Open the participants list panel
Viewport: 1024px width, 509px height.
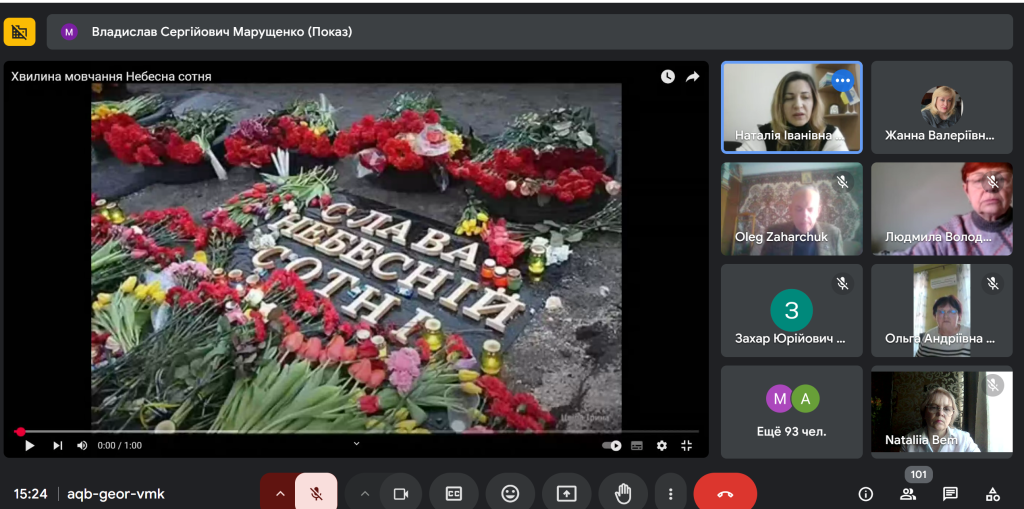908,493
